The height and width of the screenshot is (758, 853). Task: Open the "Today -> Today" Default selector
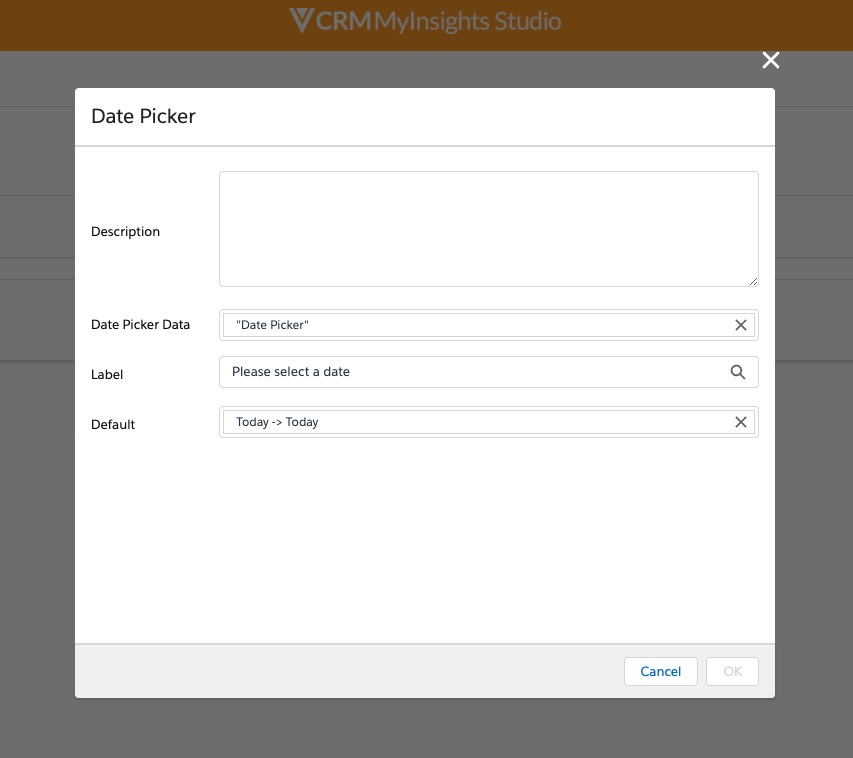(480, 422)
